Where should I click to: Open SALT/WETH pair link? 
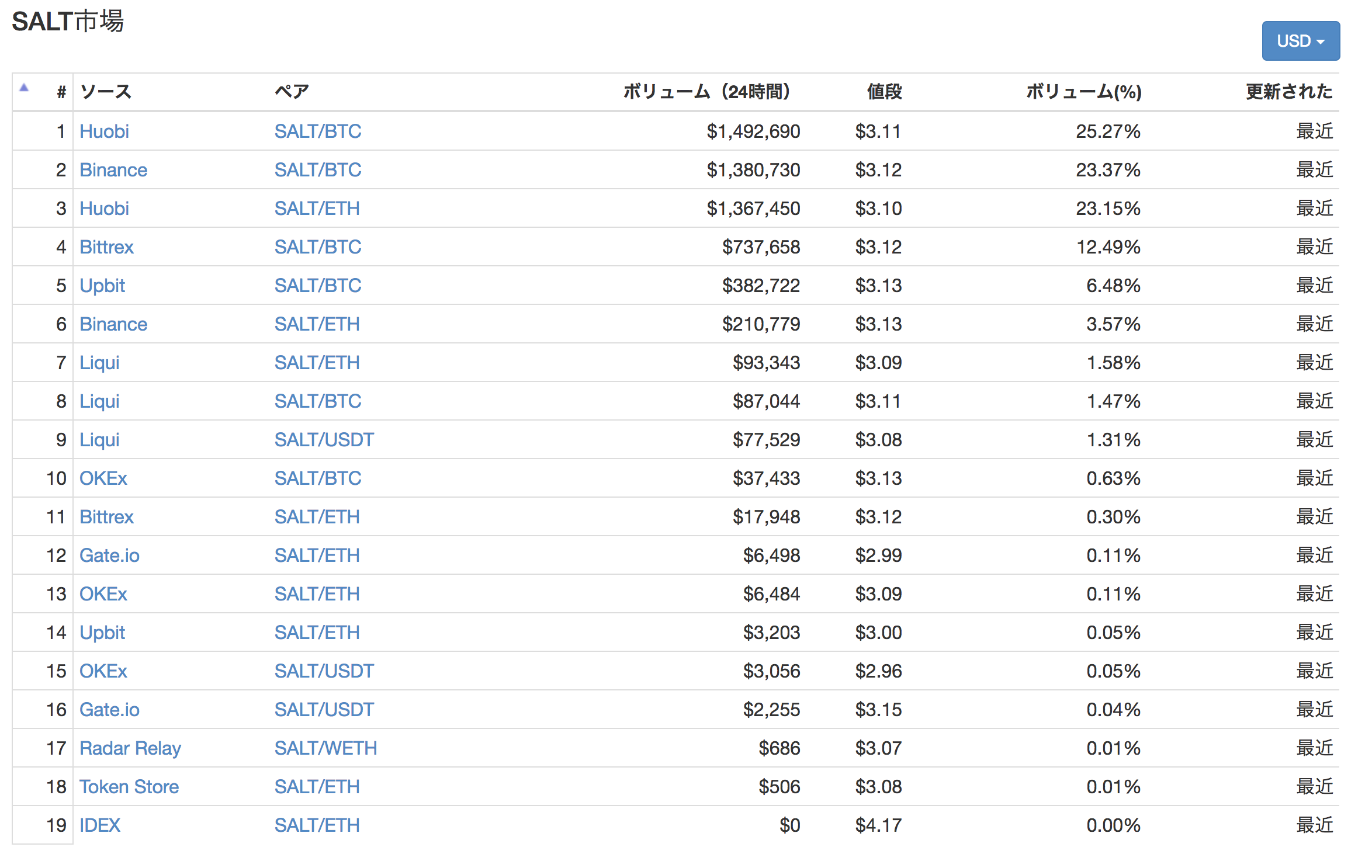(x=326, y=748)
